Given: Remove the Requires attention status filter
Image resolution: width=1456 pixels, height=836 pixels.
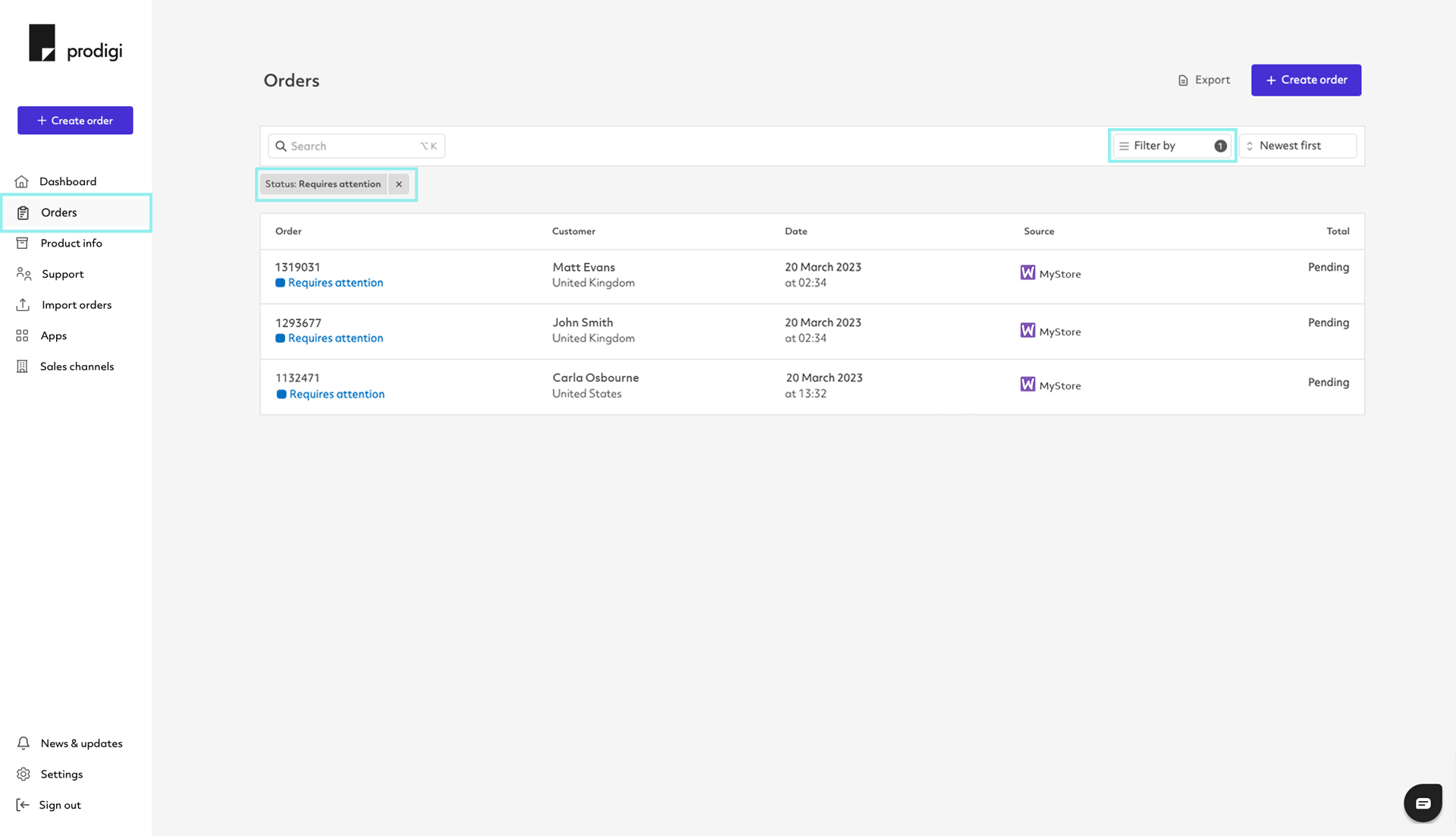Looking at the screenshot, I should pyautogui.click(x=399, y=183).
